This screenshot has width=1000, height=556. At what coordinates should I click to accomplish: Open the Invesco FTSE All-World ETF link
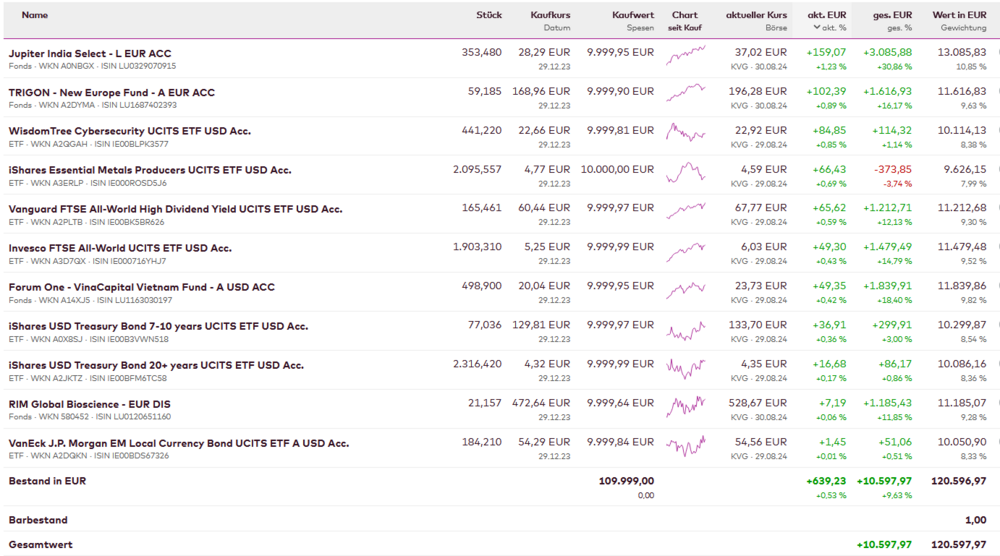point(120,248)
